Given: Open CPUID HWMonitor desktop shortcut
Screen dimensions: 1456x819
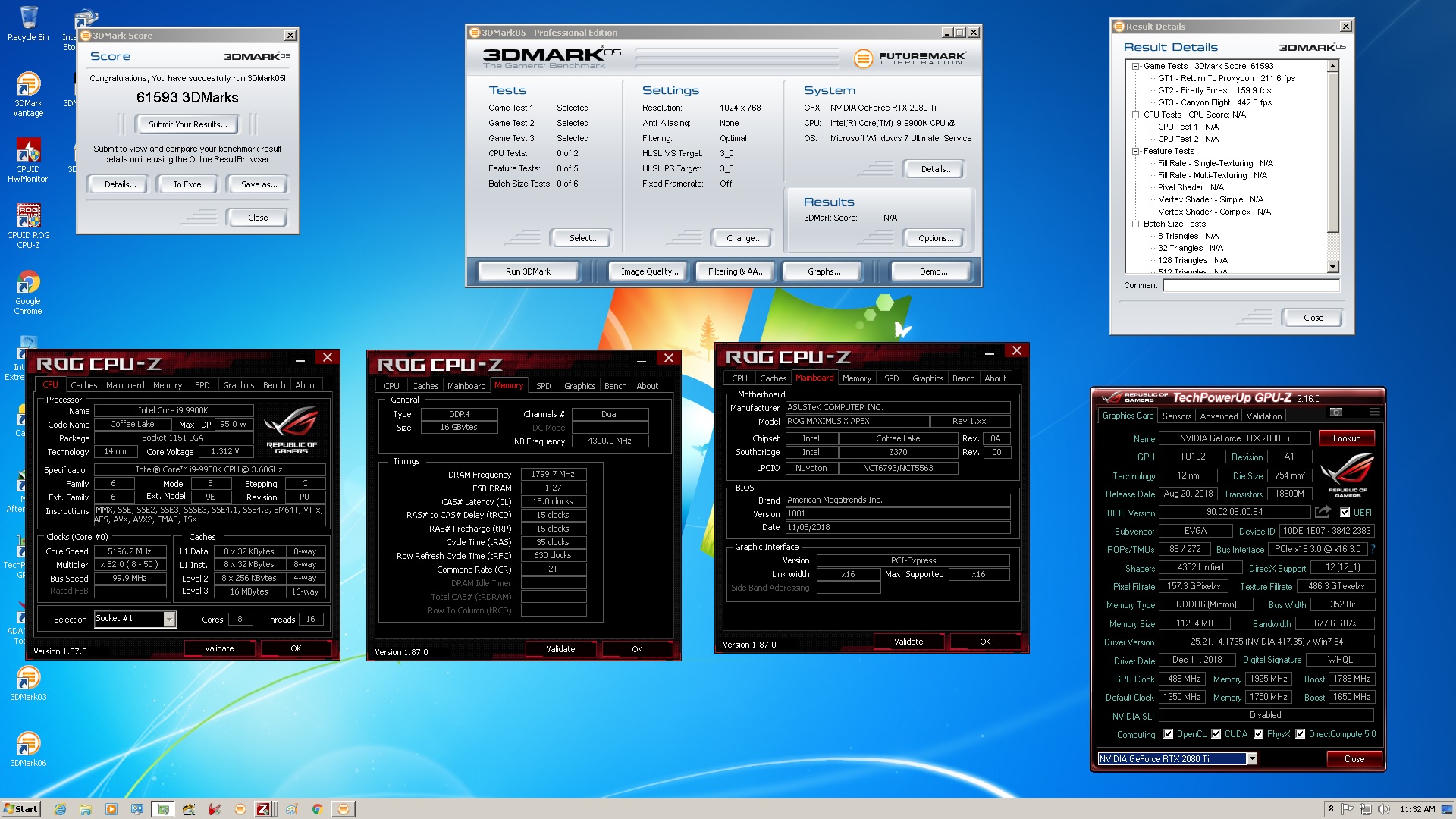Looking at the screenshot, I should click(x=28, y=160).
